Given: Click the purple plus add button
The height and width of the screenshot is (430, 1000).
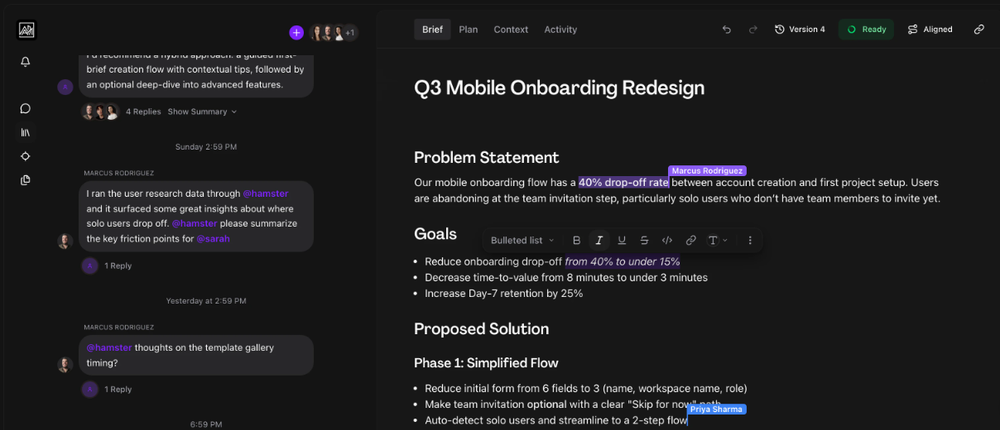Looking at the screenshot, I should click(x=296, y=33).
